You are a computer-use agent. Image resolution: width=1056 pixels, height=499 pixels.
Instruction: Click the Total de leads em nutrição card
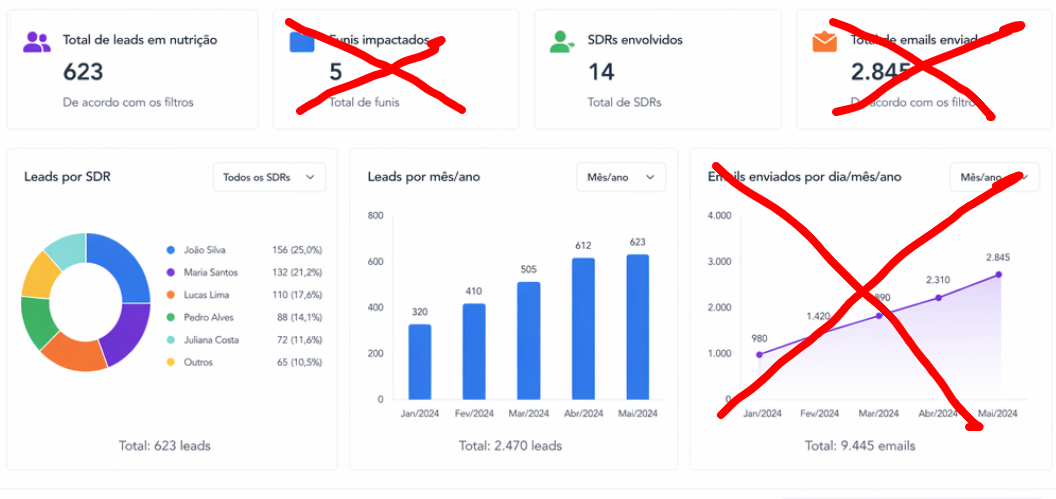tap(133, 69)
